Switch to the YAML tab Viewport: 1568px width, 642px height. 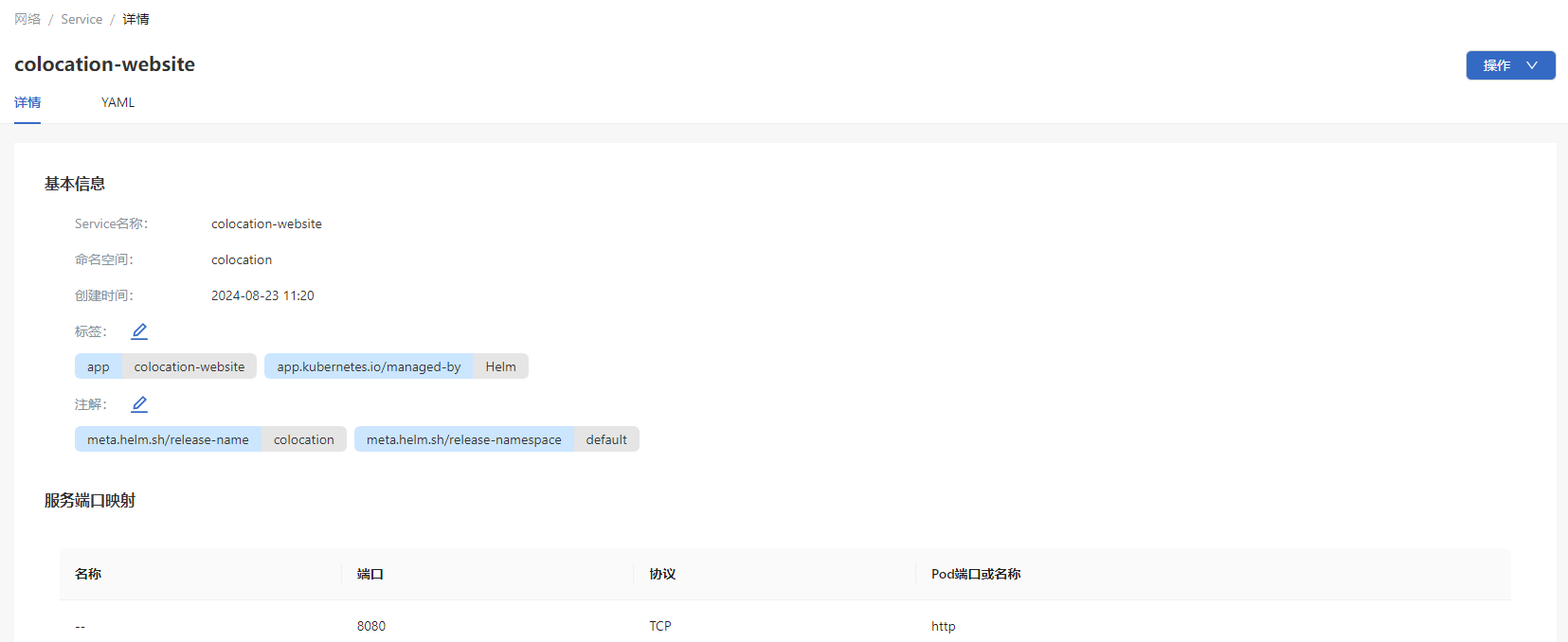point(117,102)
